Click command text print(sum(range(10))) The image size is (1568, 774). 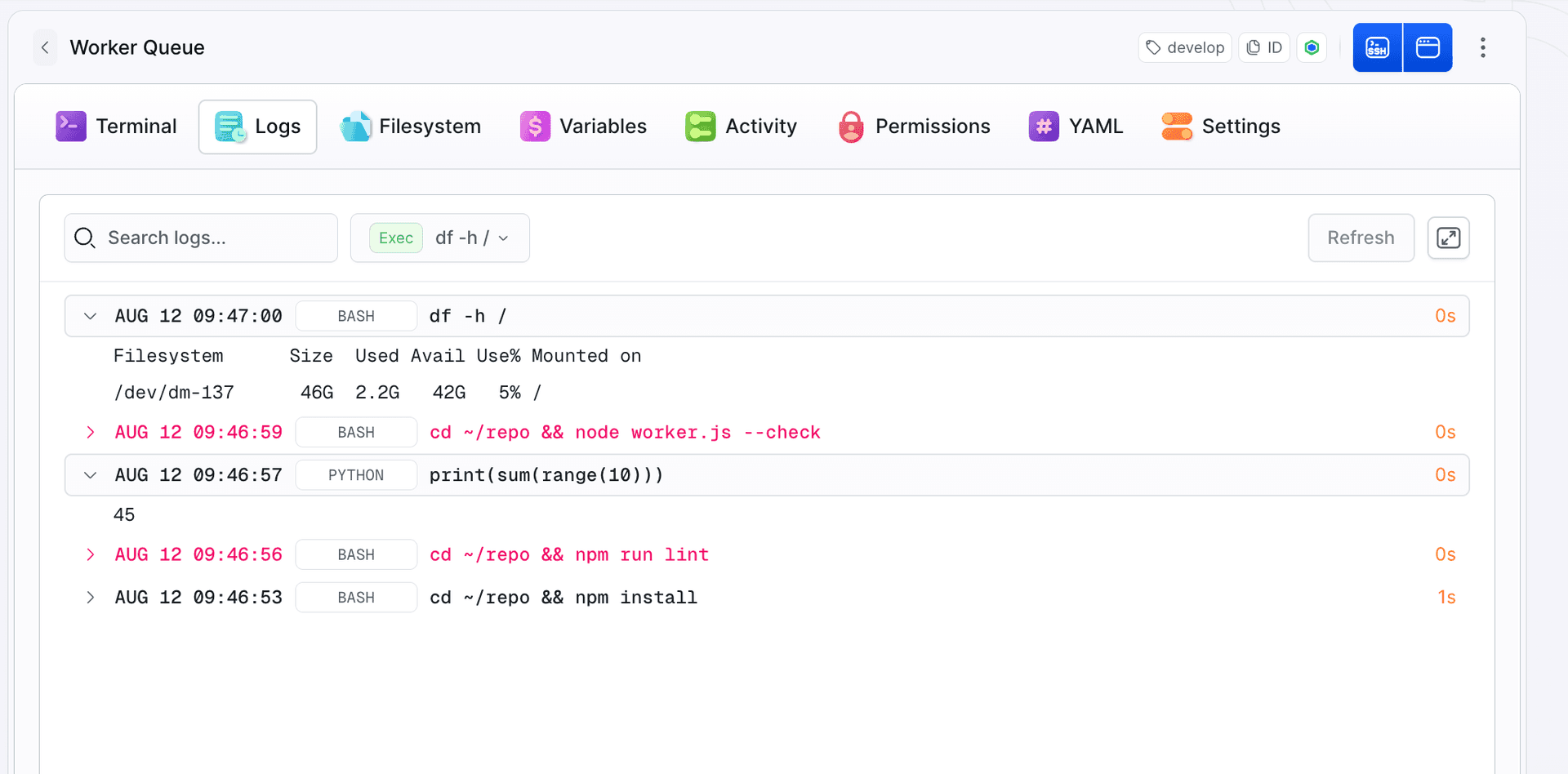point(546,475)
